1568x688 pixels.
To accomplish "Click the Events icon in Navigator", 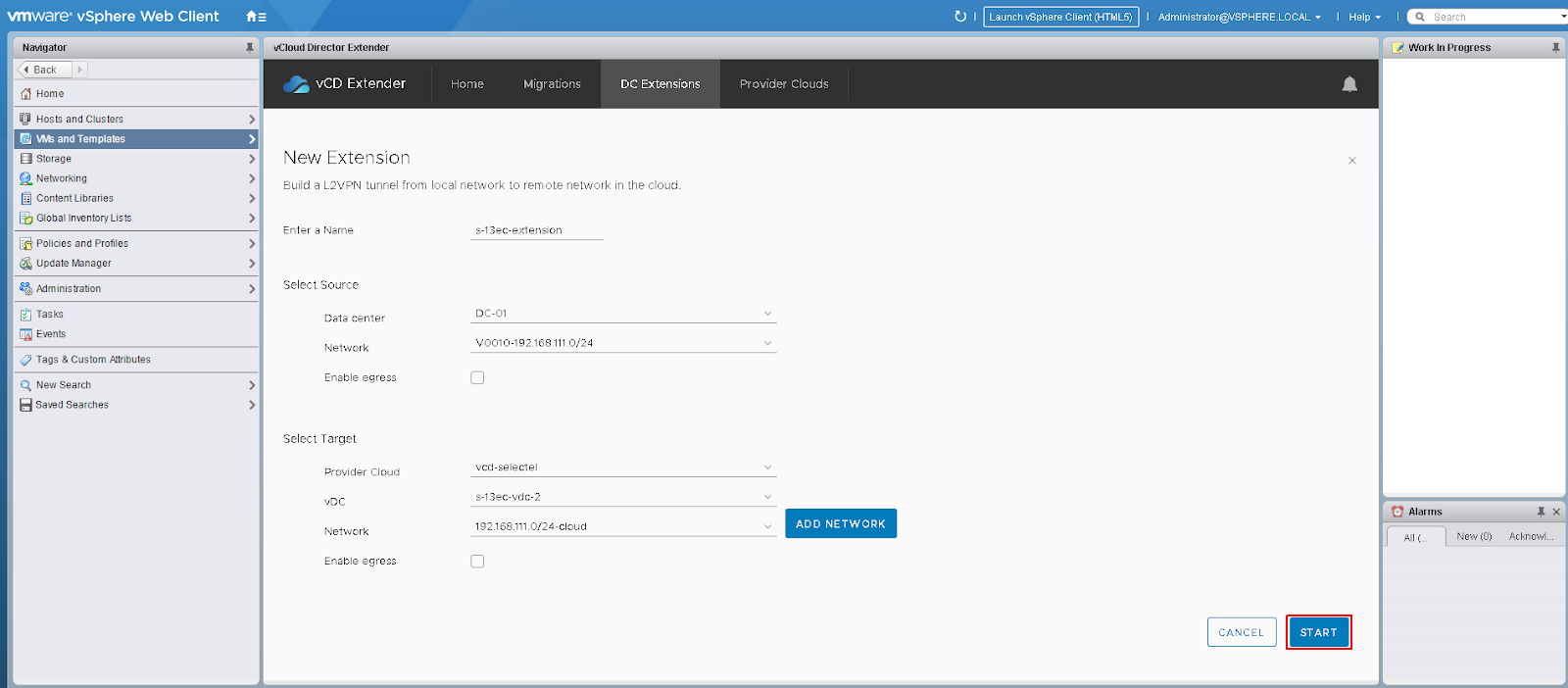I will [25, 334].
